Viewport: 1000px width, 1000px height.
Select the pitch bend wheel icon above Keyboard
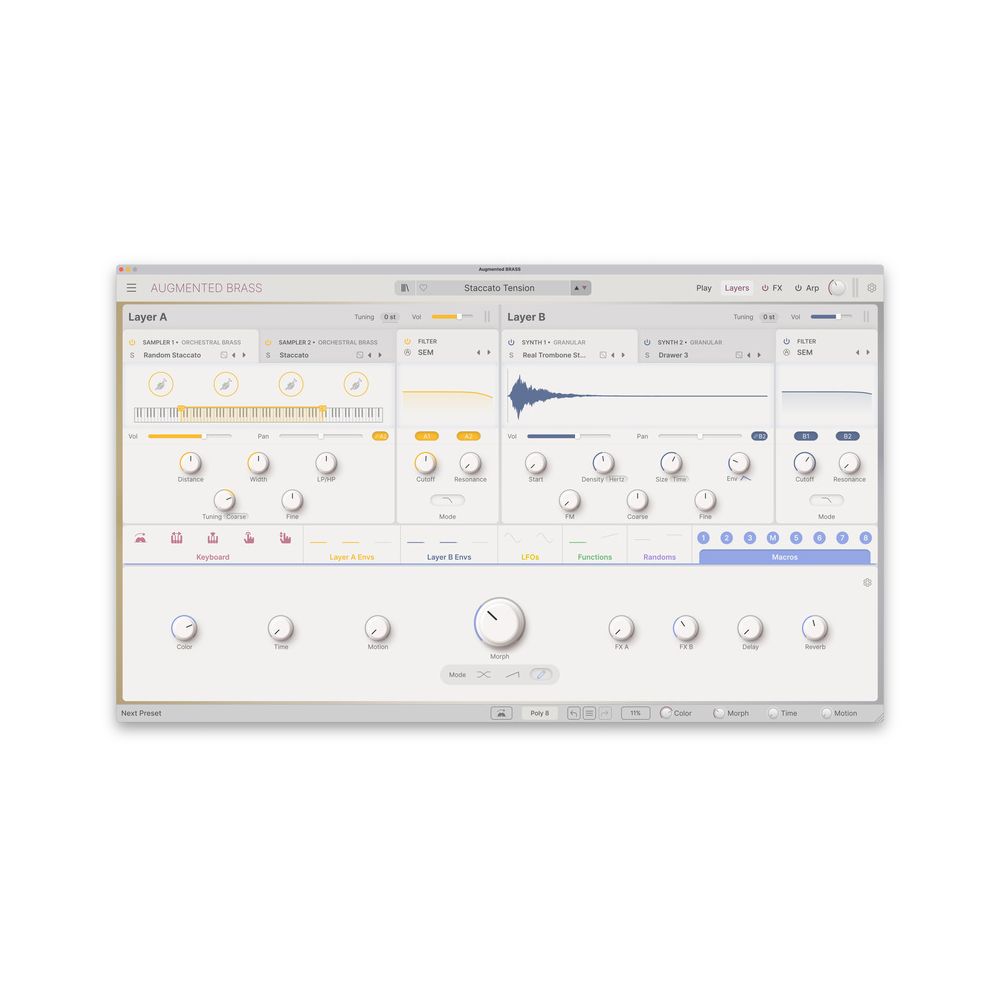141,536
